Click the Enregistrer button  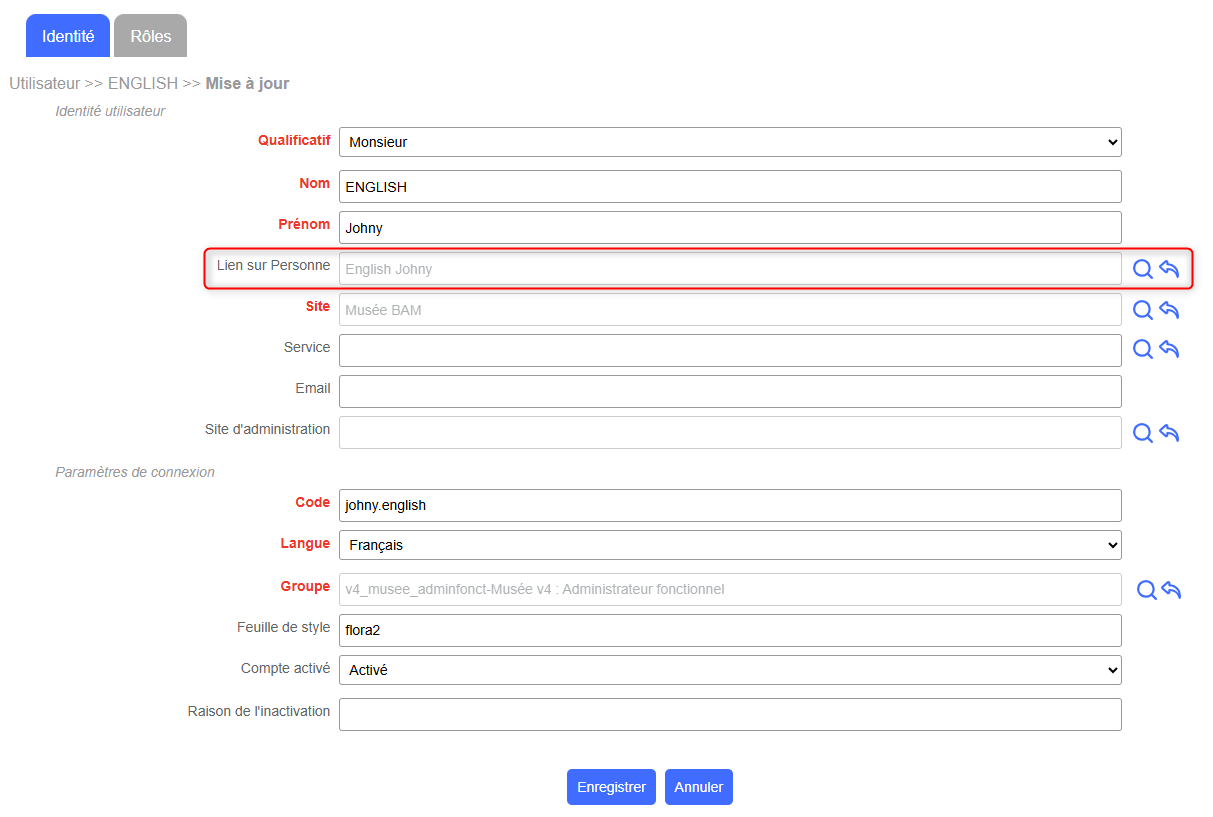[611, 787]
